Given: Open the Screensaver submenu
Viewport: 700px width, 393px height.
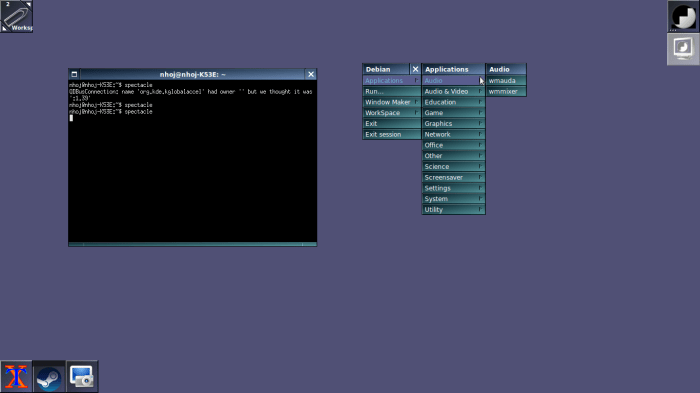Looking at the screenshot, I should tap(454, 177).
